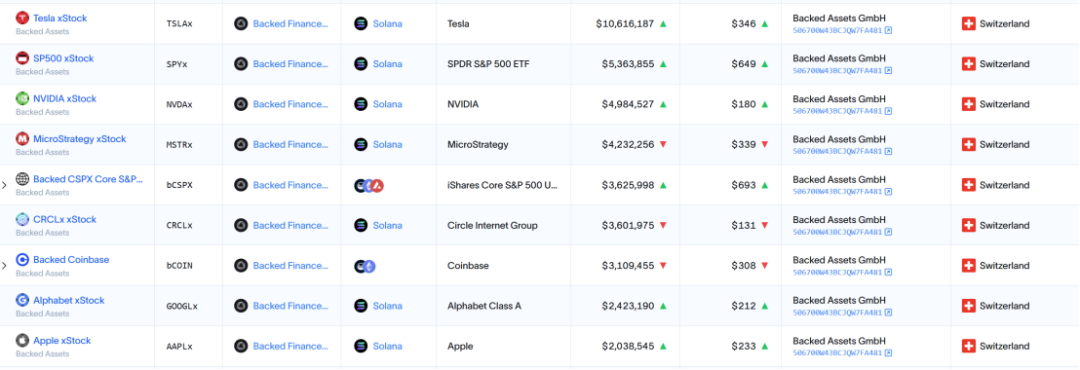Image resolution: width=1080 pixels, height=370 pixels.
Task: Click the LEI code link in the Alphabet row
Action: click(838, 313)
